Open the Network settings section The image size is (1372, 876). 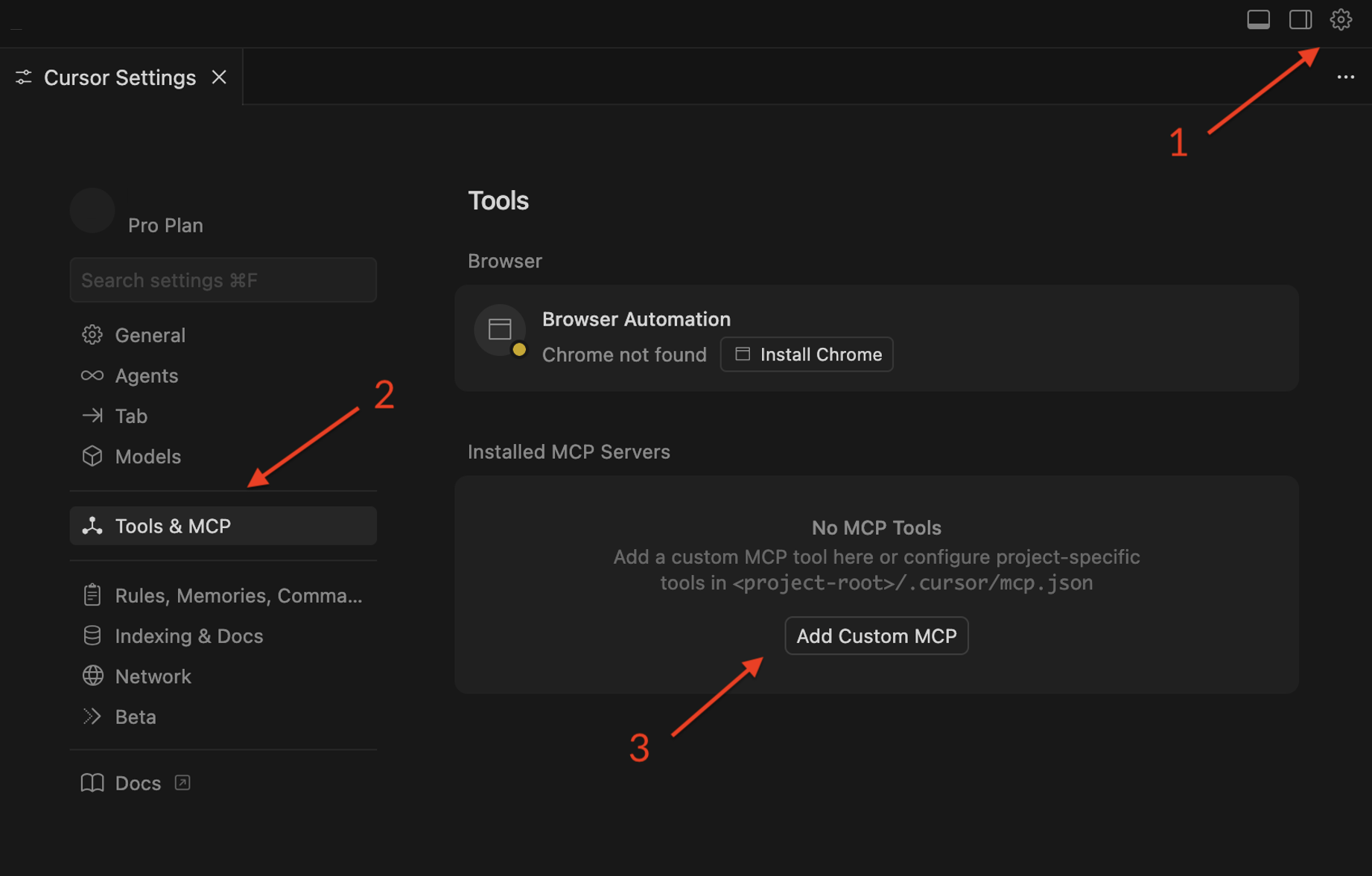223,676
